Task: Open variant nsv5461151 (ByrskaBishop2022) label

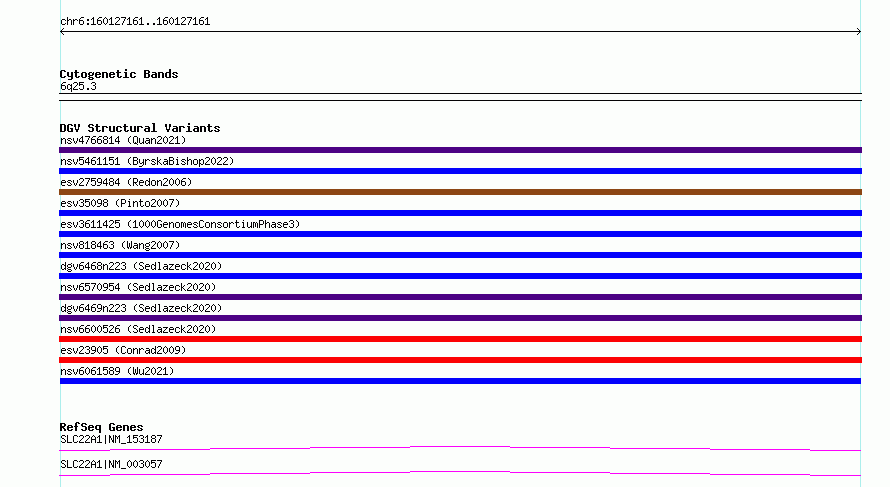Action: (147, 161)
